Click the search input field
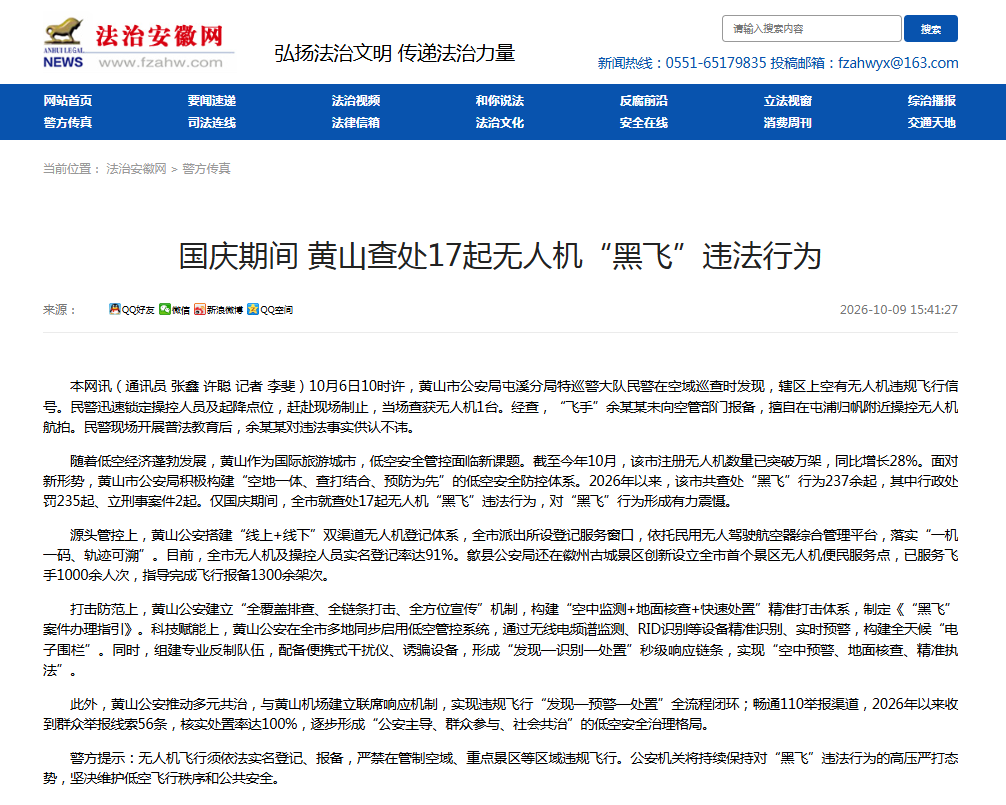Screen dimensions: 1006x805 [x=812, y=29]
